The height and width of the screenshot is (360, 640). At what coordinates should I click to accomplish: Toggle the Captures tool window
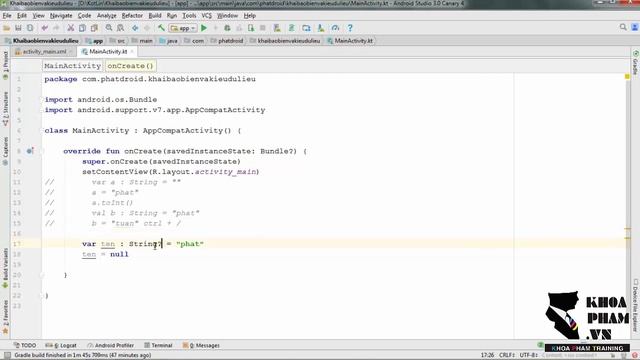pos(5,151)
